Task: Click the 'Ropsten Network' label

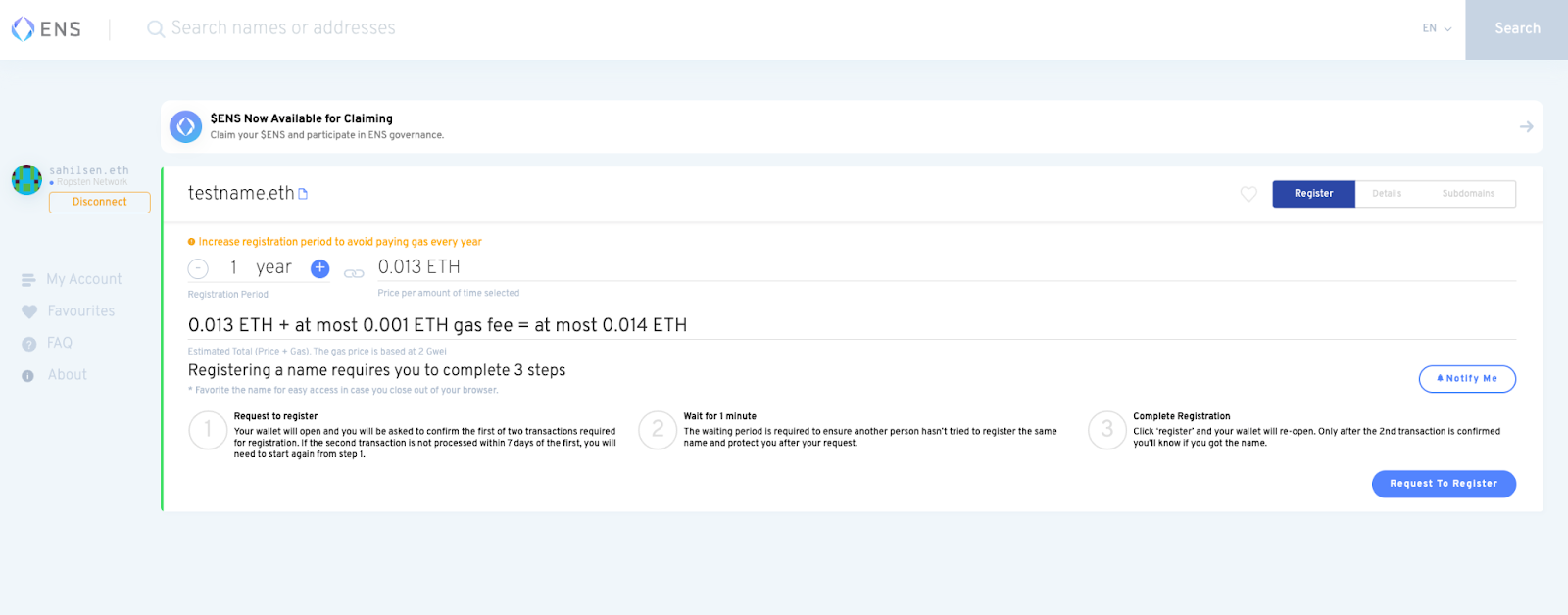Action: (92, 182)
